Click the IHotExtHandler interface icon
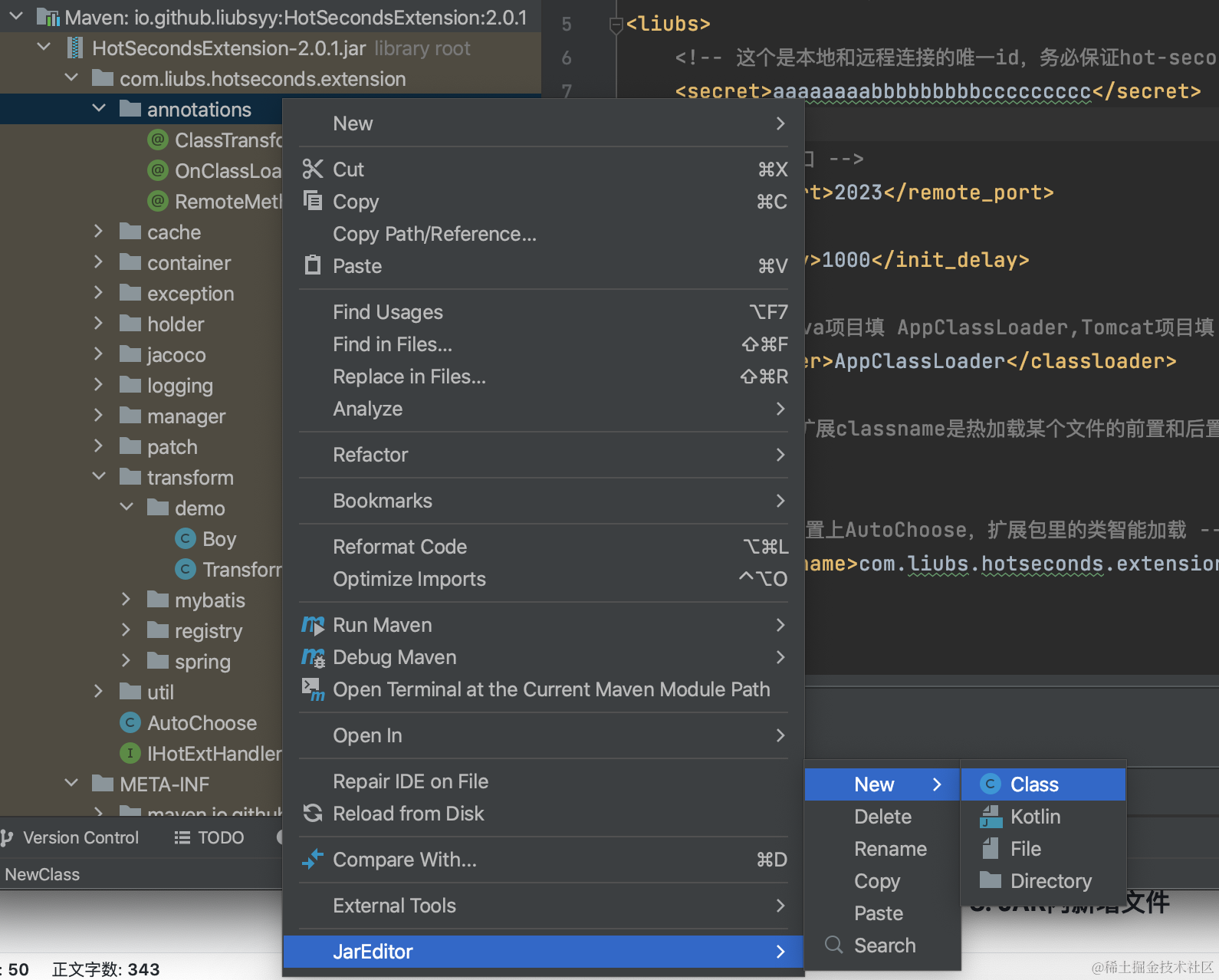Viewport: 1219px width, 980px height. [x=130, y=753]
